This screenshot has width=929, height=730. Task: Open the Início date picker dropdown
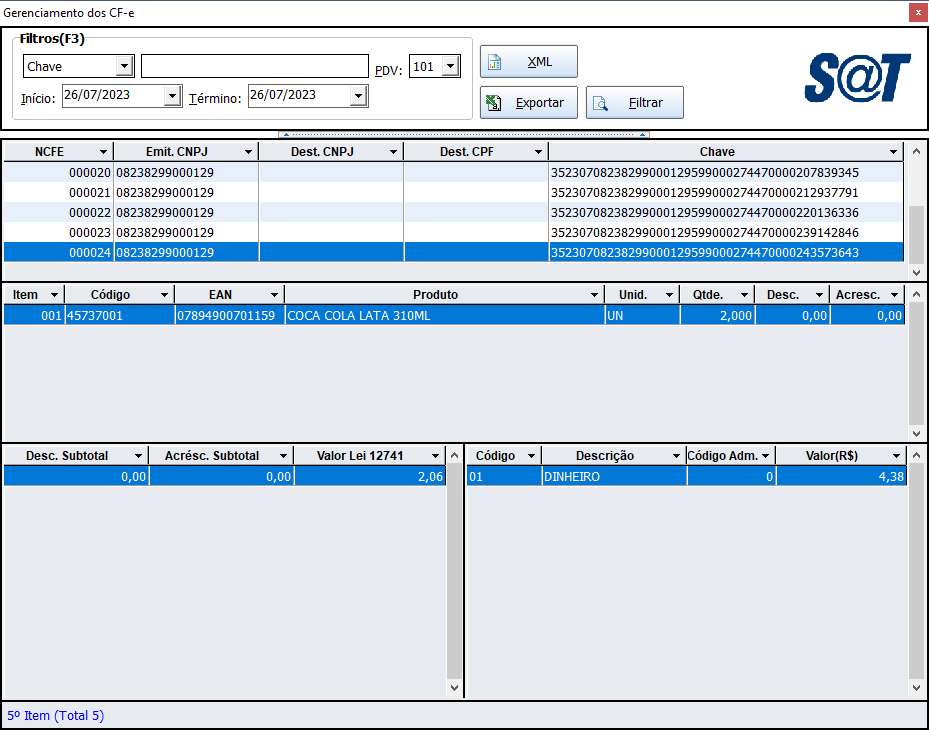(x=172, y=96)
